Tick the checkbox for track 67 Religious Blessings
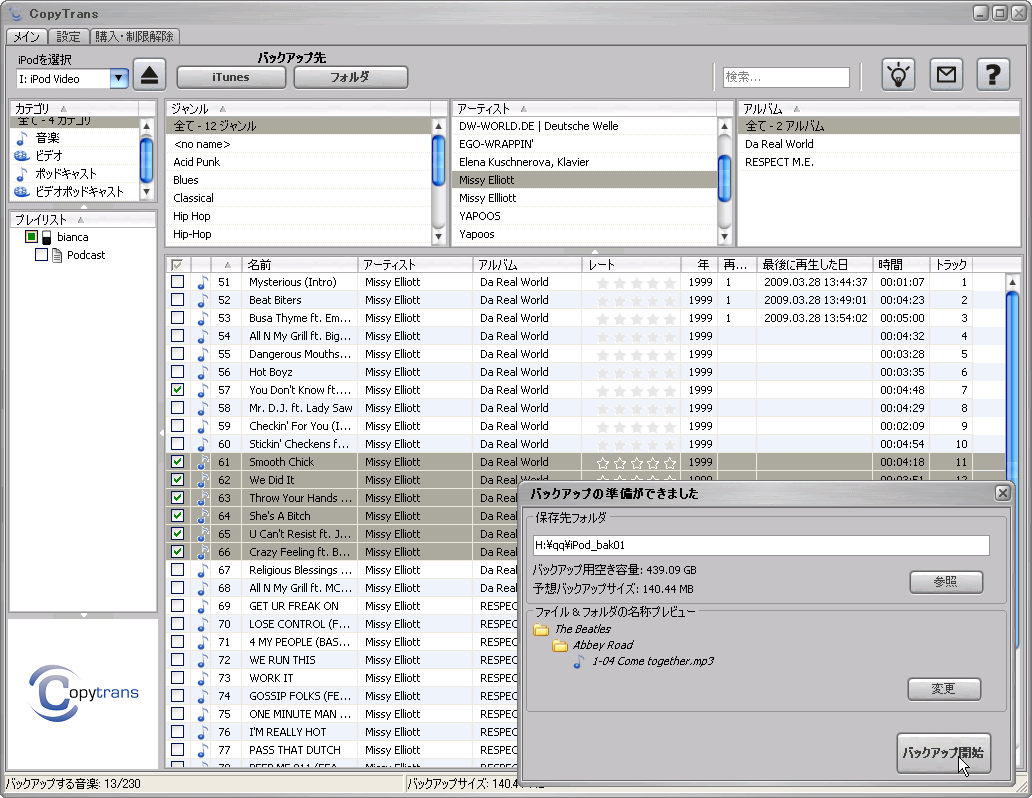 (x=178, y=570)
